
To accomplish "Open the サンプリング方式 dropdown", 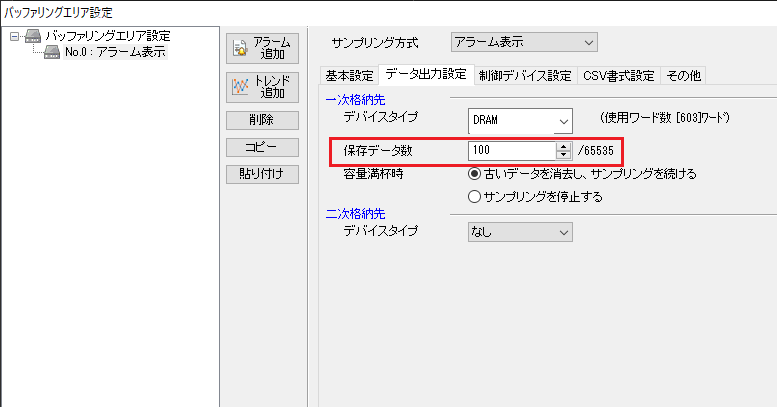I will click(523, 42).
